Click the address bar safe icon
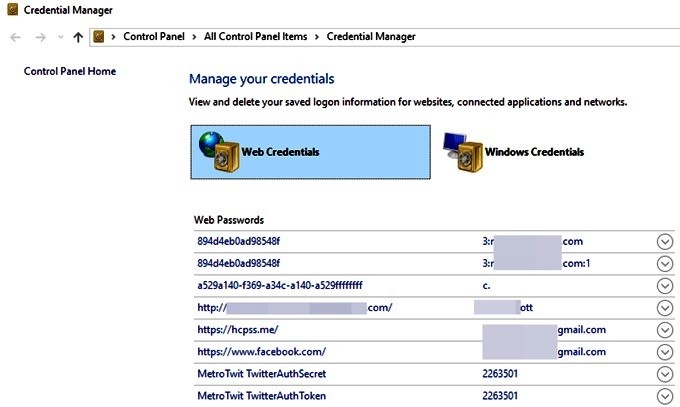 [x=99, y=37]
